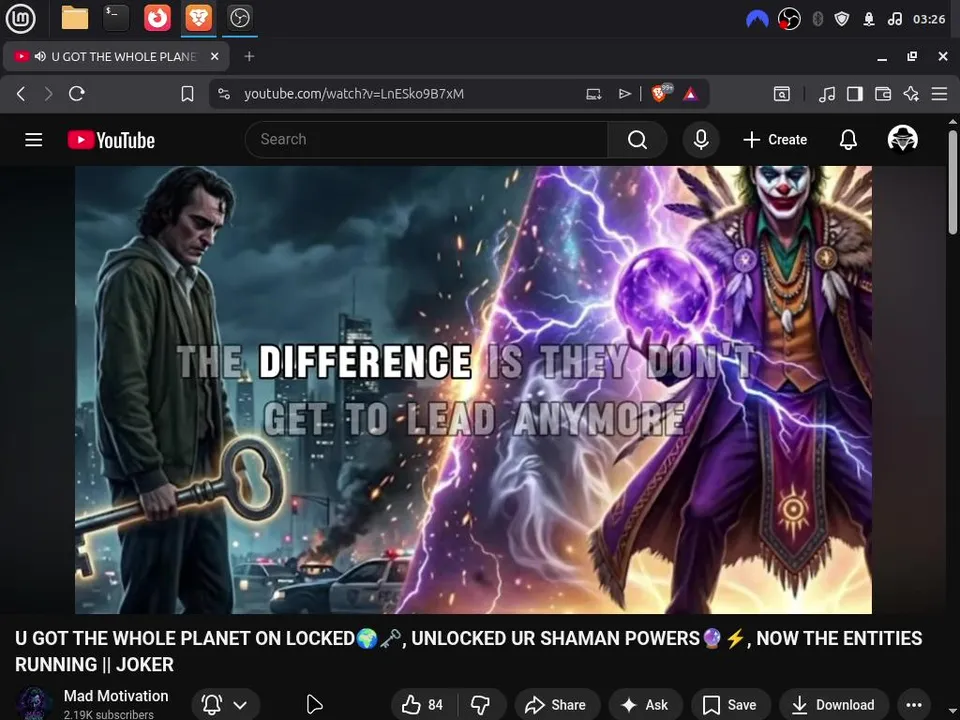Close the YouTube browser tab

(x=214, y=56)
